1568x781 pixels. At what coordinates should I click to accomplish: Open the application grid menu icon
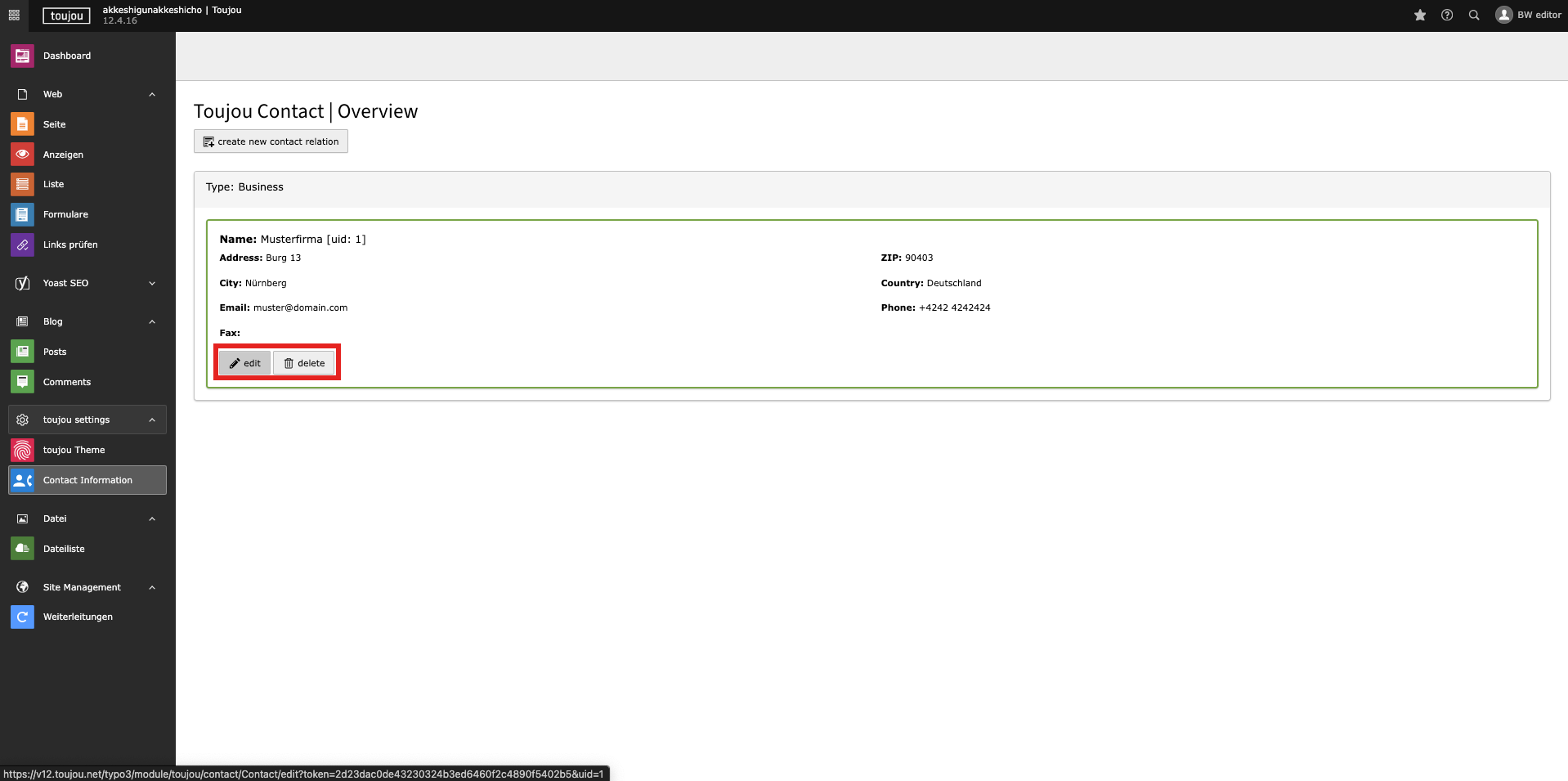coord(14,16)
